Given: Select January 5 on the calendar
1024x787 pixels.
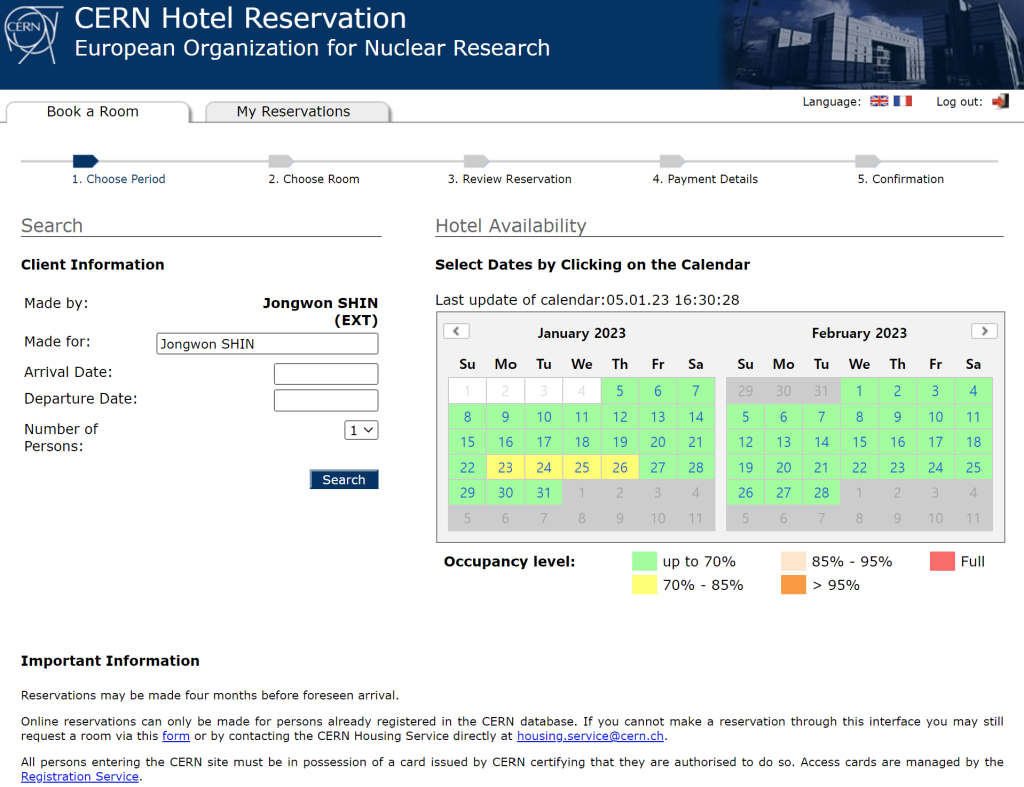Looking at the screenshot, I should tap(620, 391).
